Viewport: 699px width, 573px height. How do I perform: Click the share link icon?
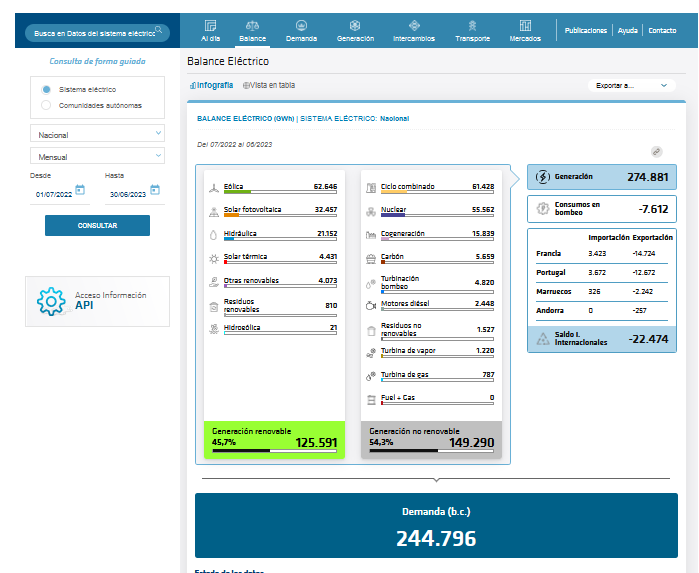click(x=657, y=151)
